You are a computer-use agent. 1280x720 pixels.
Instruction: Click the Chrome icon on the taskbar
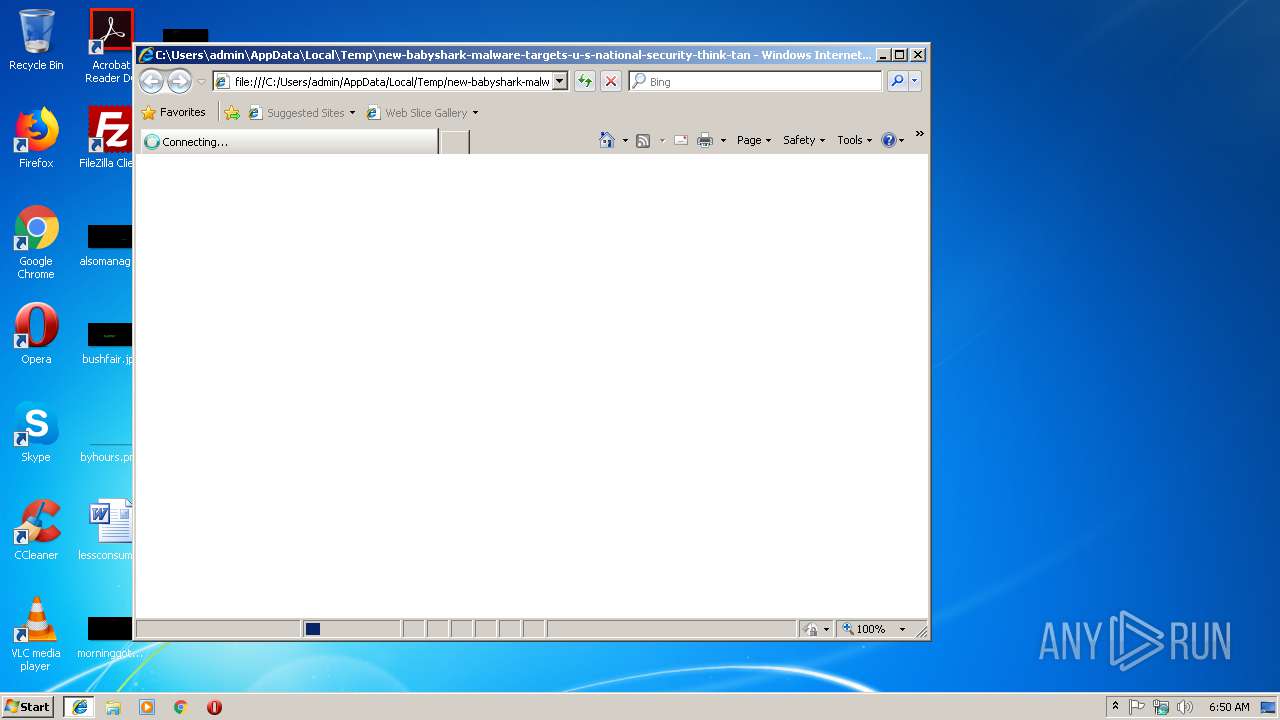coord(181,707)
